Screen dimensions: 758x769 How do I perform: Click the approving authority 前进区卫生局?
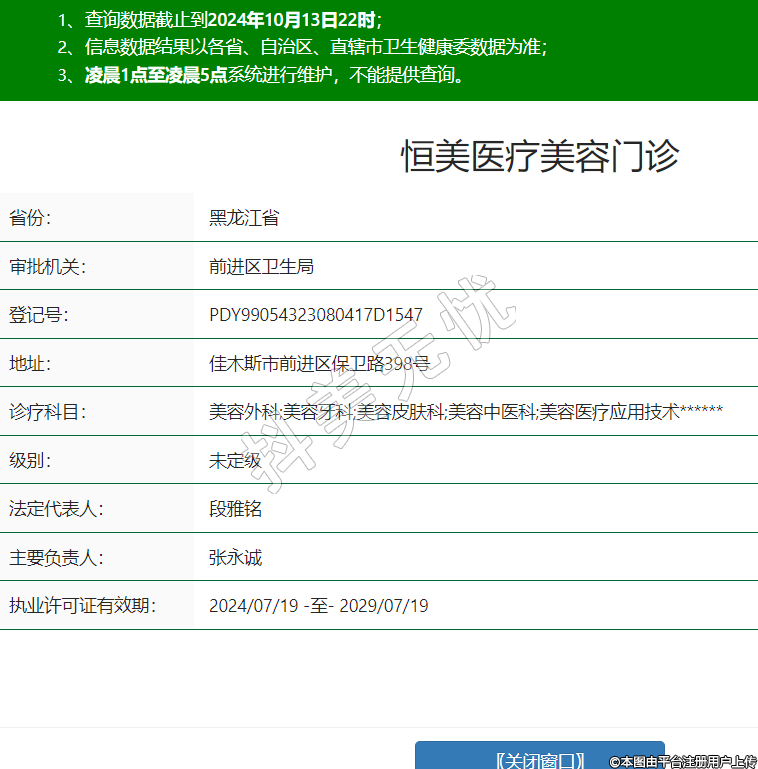tap(261, 266)
